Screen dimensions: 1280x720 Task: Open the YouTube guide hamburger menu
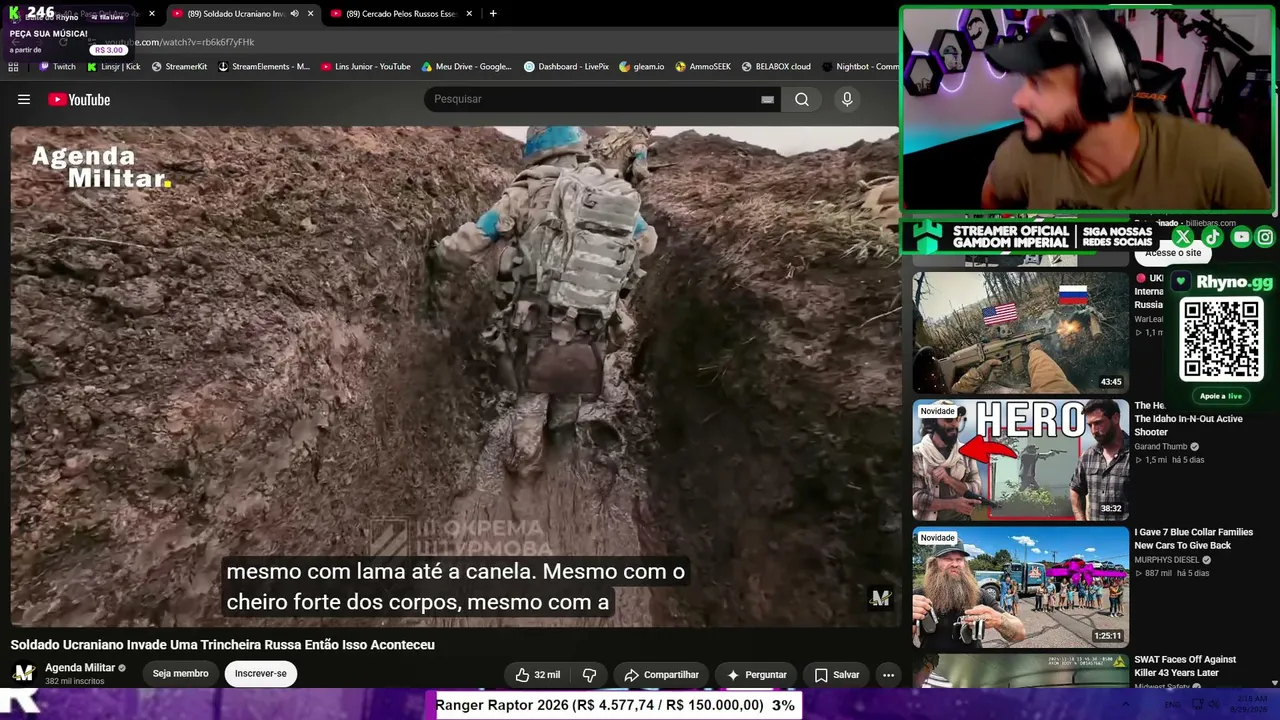[x=24, y=99]
